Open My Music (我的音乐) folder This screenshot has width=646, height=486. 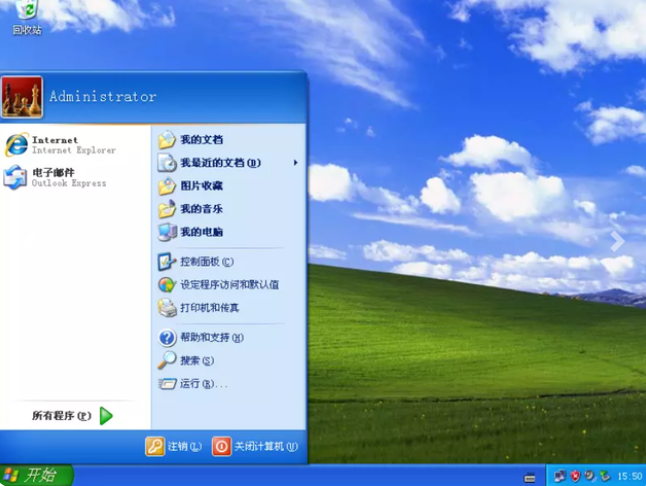pos(200,209)
